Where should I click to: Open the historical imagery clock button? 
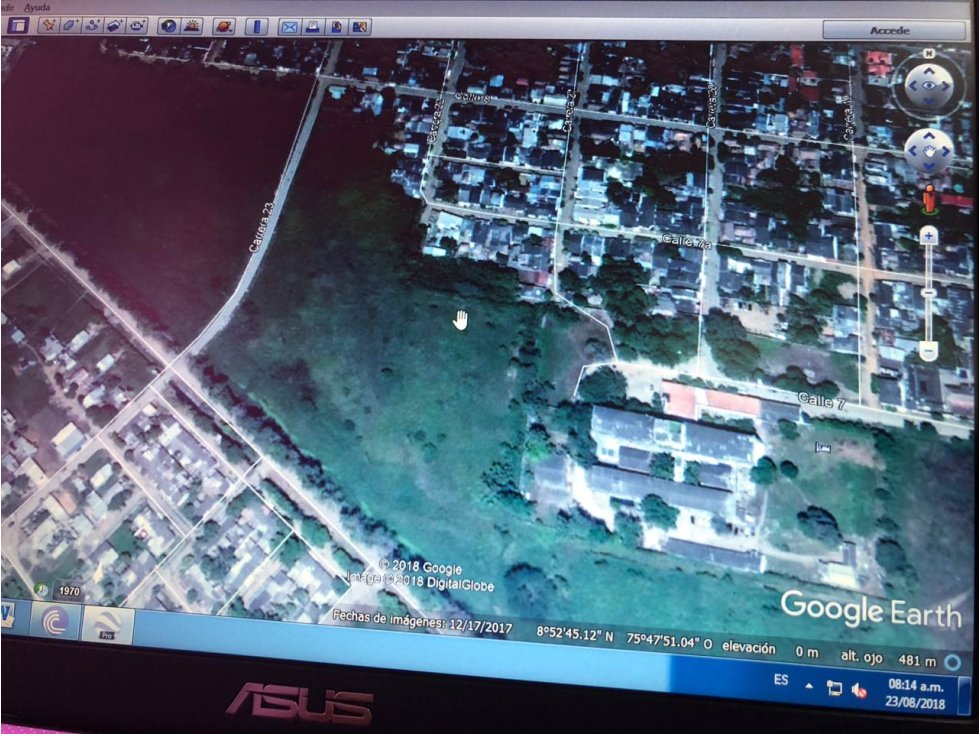click(x=169, y=26)
